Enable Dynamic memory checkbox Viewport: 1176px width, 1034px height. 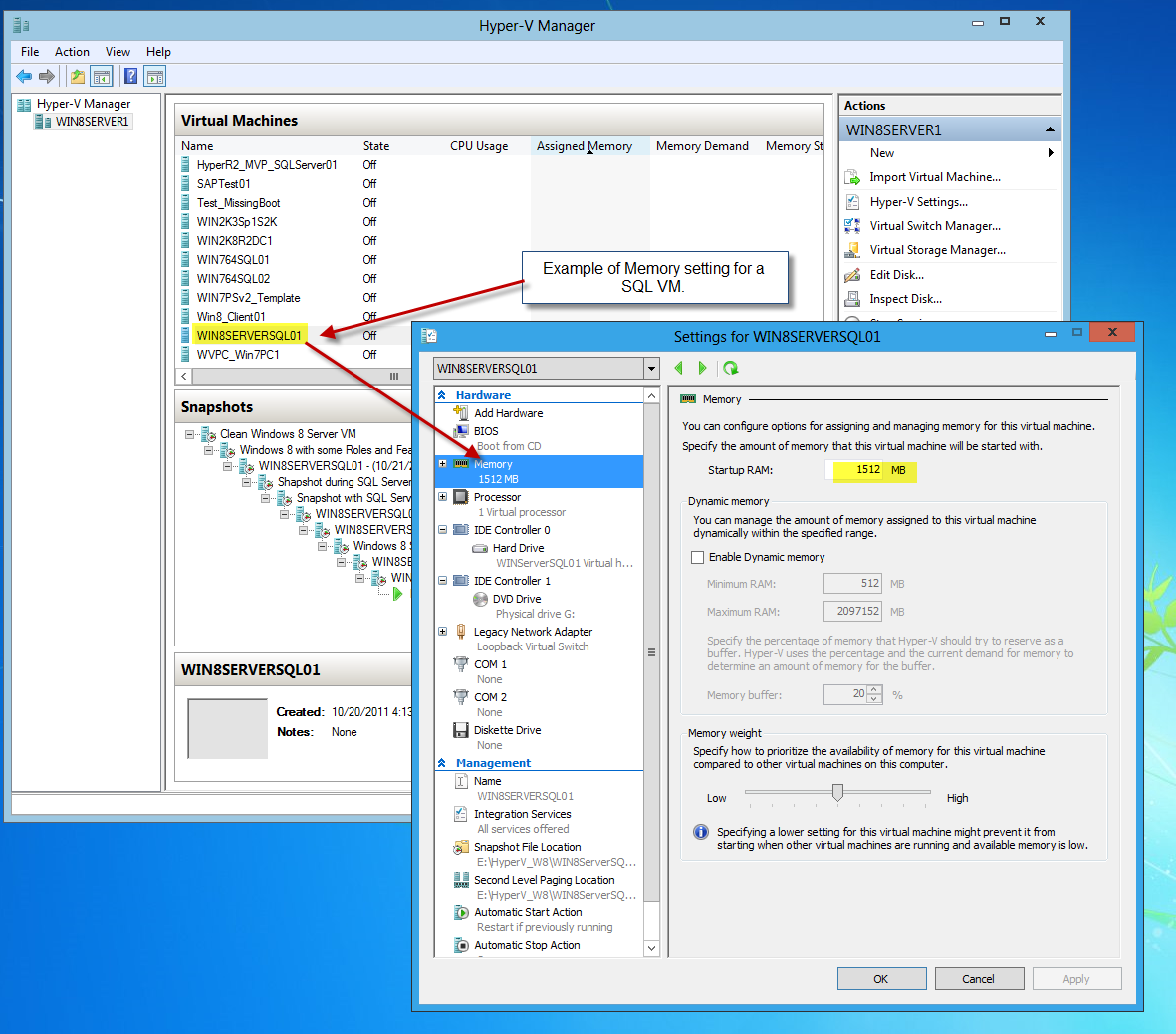(697, 557)
